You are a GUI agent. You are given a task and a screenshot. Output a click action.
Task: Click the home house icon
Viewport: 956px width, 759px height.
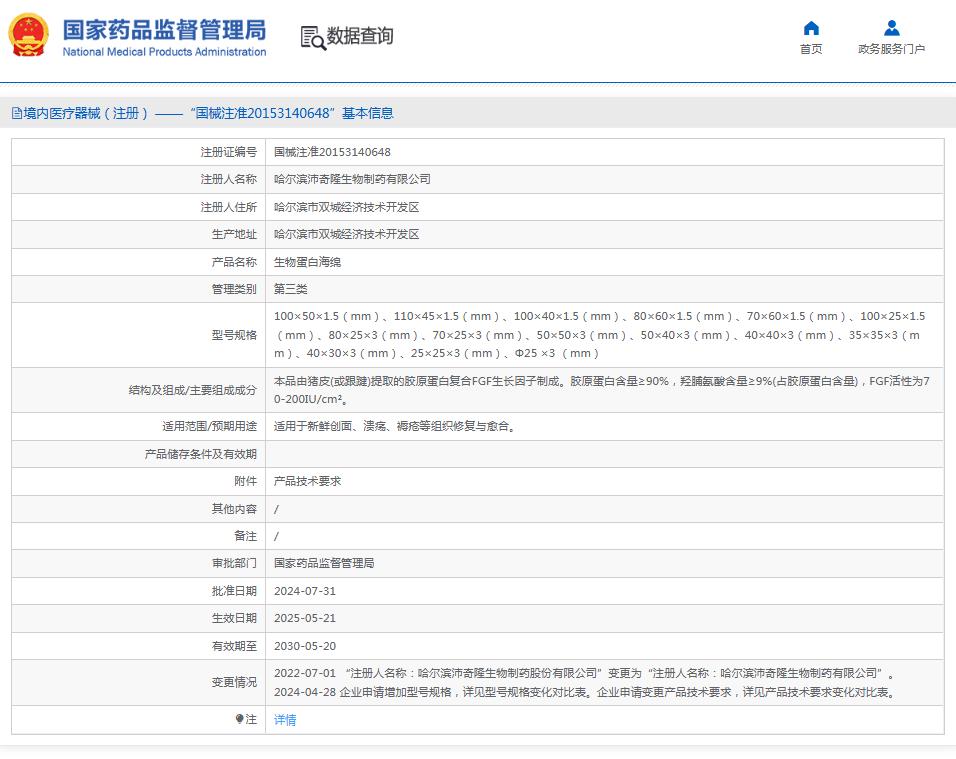(x=811, y=28)
